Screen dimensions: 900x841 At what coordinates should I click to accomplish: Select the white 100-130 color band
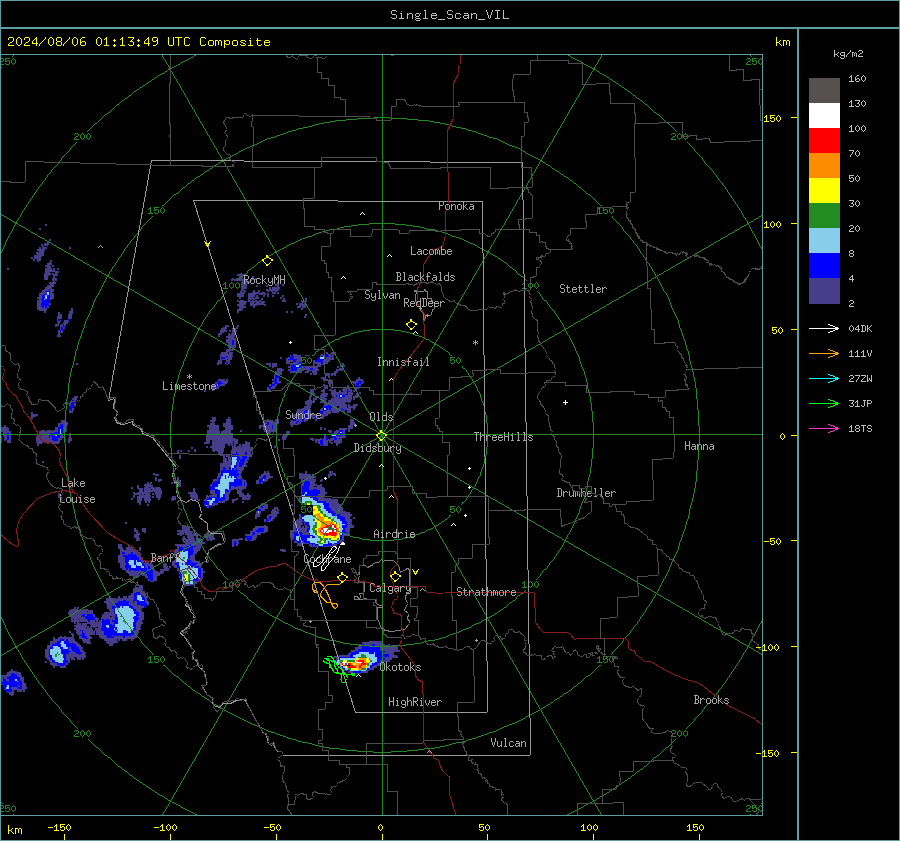824,116
